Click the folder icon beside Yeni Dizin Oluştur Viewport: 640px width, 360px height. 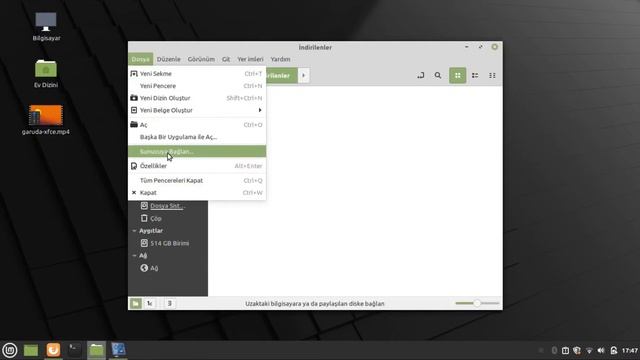(x=134, y=98)
